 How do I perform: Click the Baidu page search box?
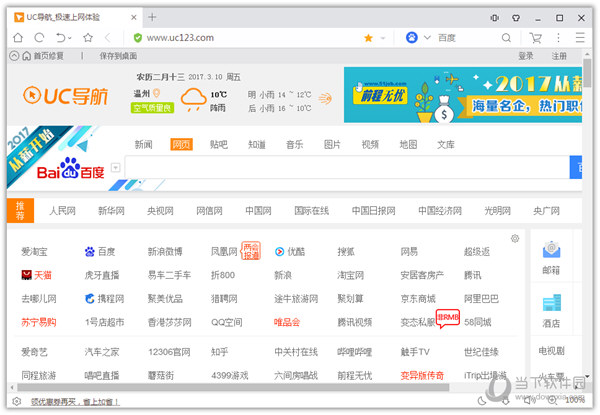(347, 168)
